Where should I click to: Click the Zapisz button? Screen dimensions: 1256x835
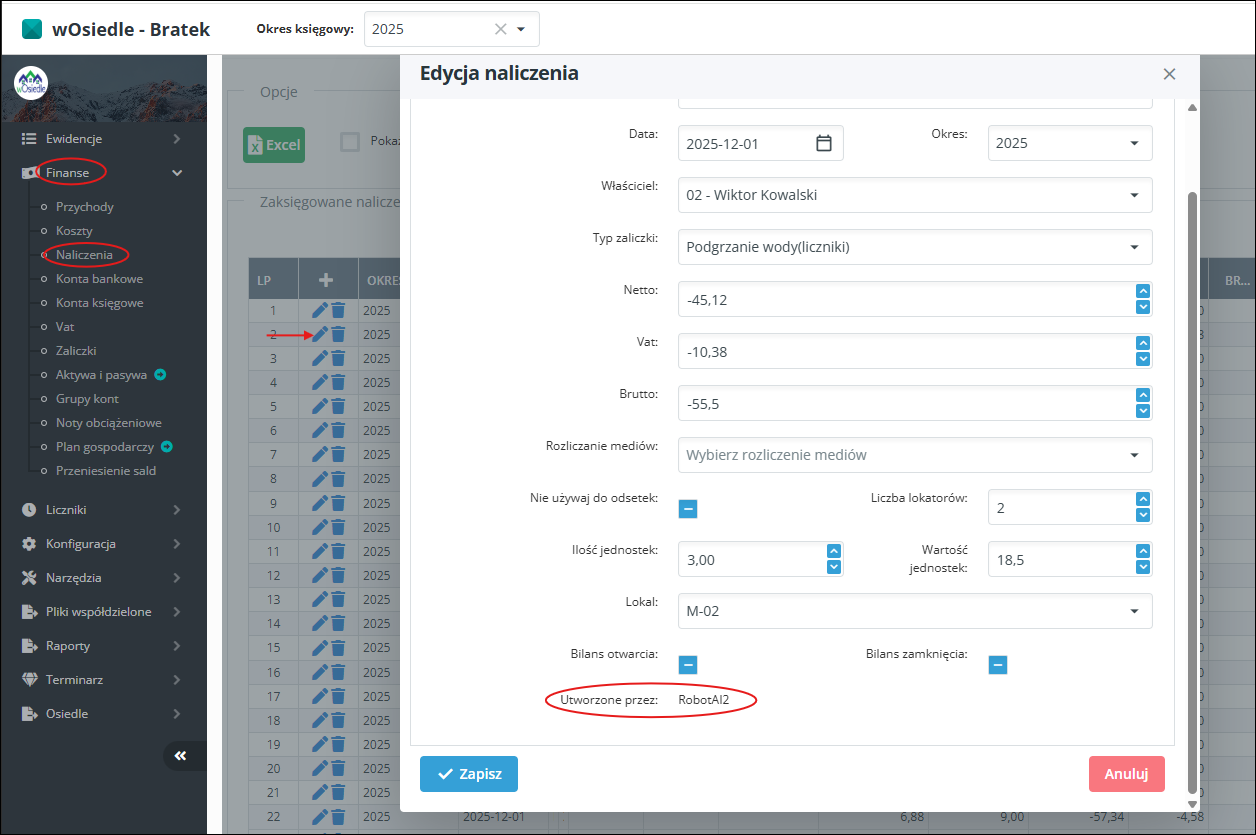point(469,774)
